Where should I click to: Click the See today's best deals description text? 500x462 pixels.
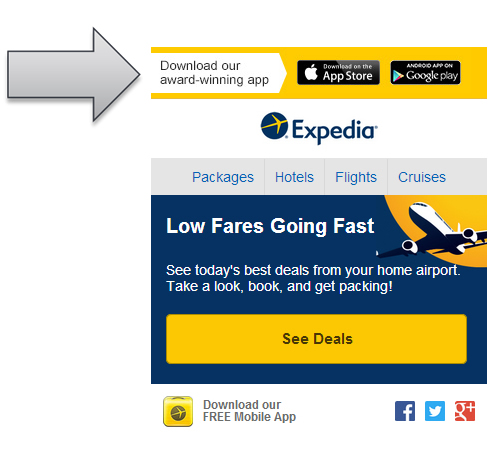(x=313, y=278)
